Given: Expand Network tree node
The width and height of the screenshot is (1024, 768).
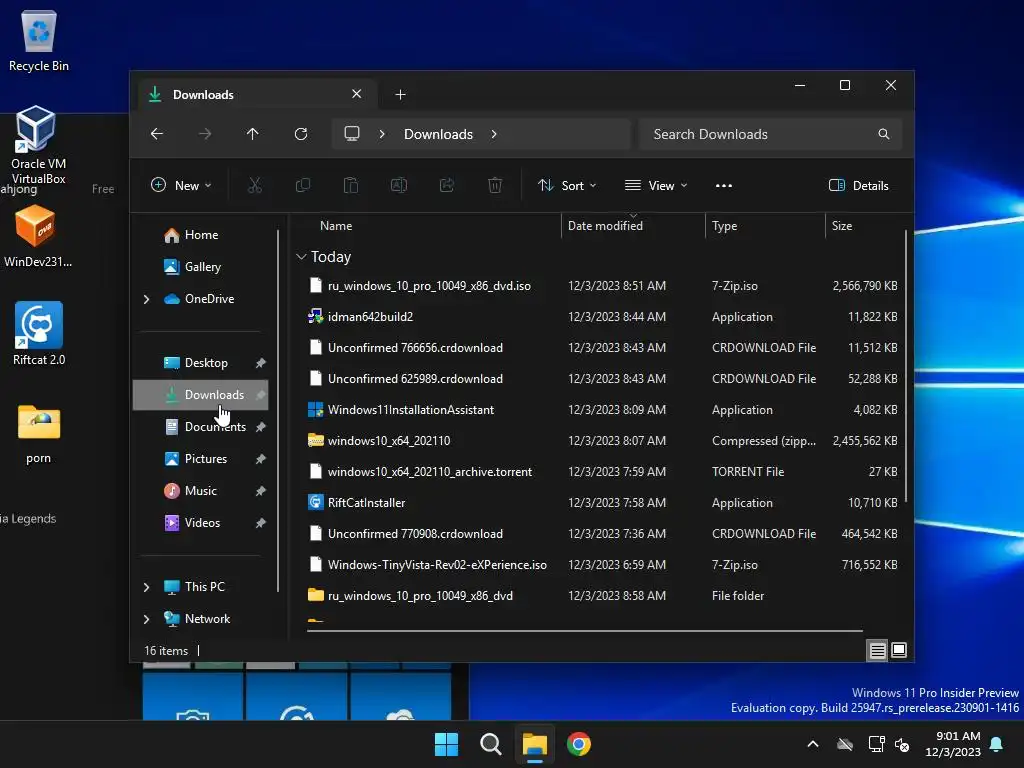Looking at the screenshot, I should (146, 619).
